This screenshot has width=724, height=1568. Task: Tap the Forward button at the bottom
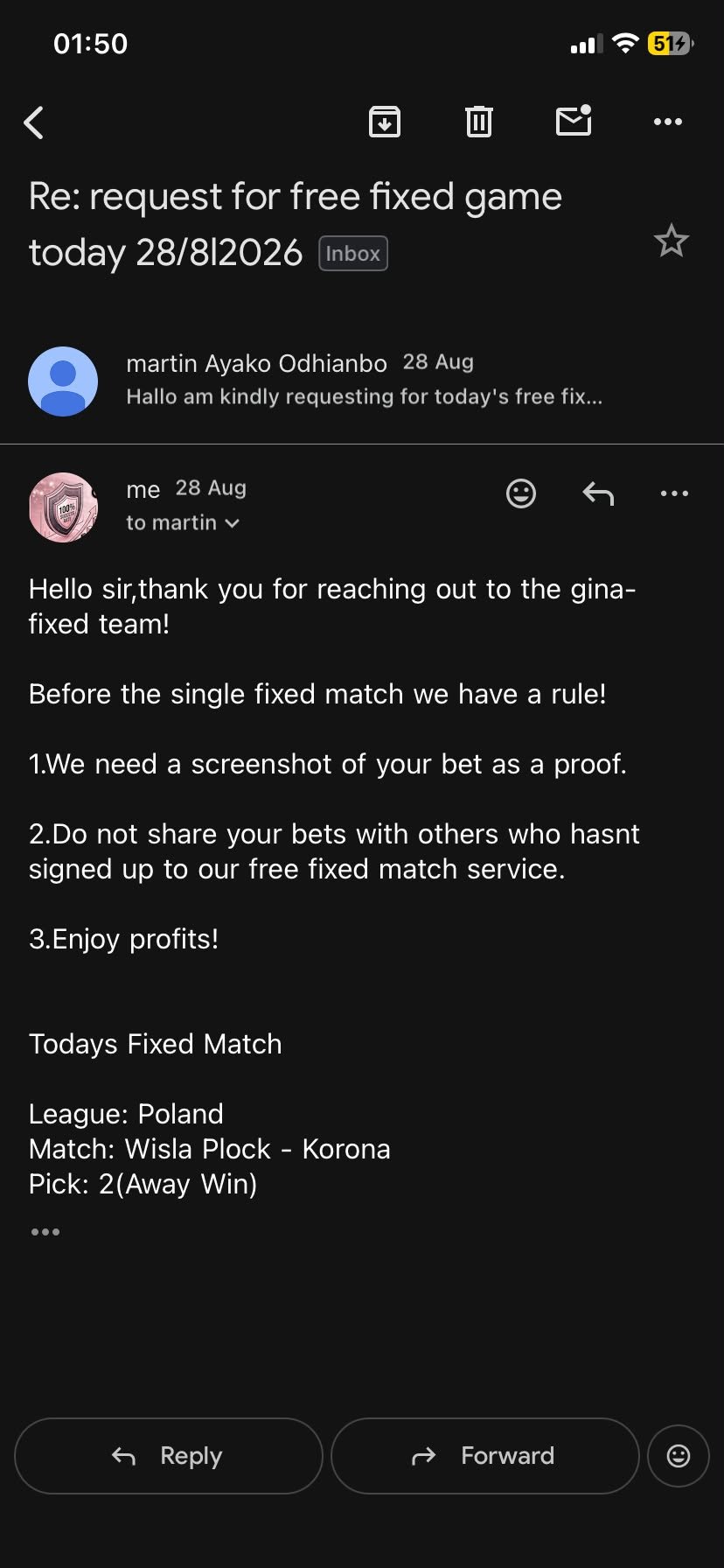coord(485,1456)
